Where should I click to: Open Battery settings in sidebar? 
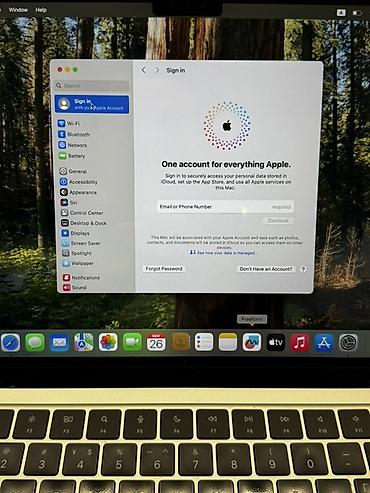[72, 156]
